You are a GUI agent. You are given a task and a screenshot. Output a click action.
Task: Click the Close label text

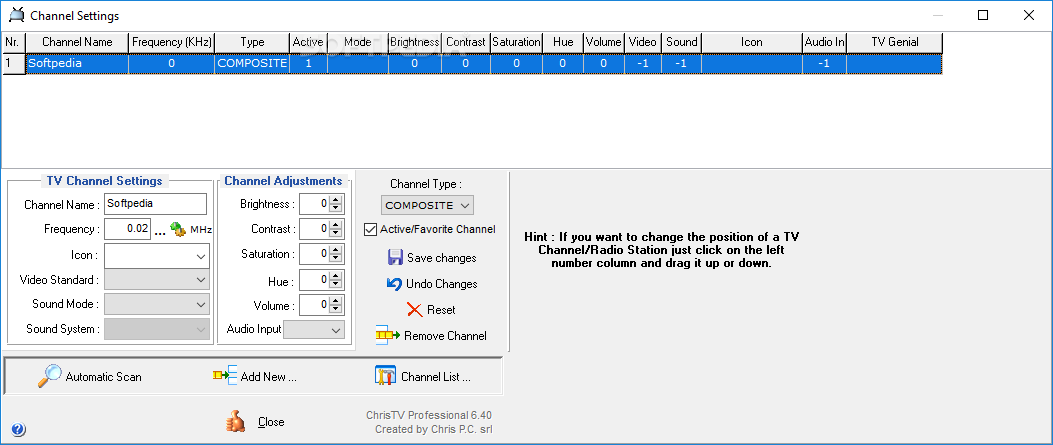pyautogui.click(x=271, y=422)
